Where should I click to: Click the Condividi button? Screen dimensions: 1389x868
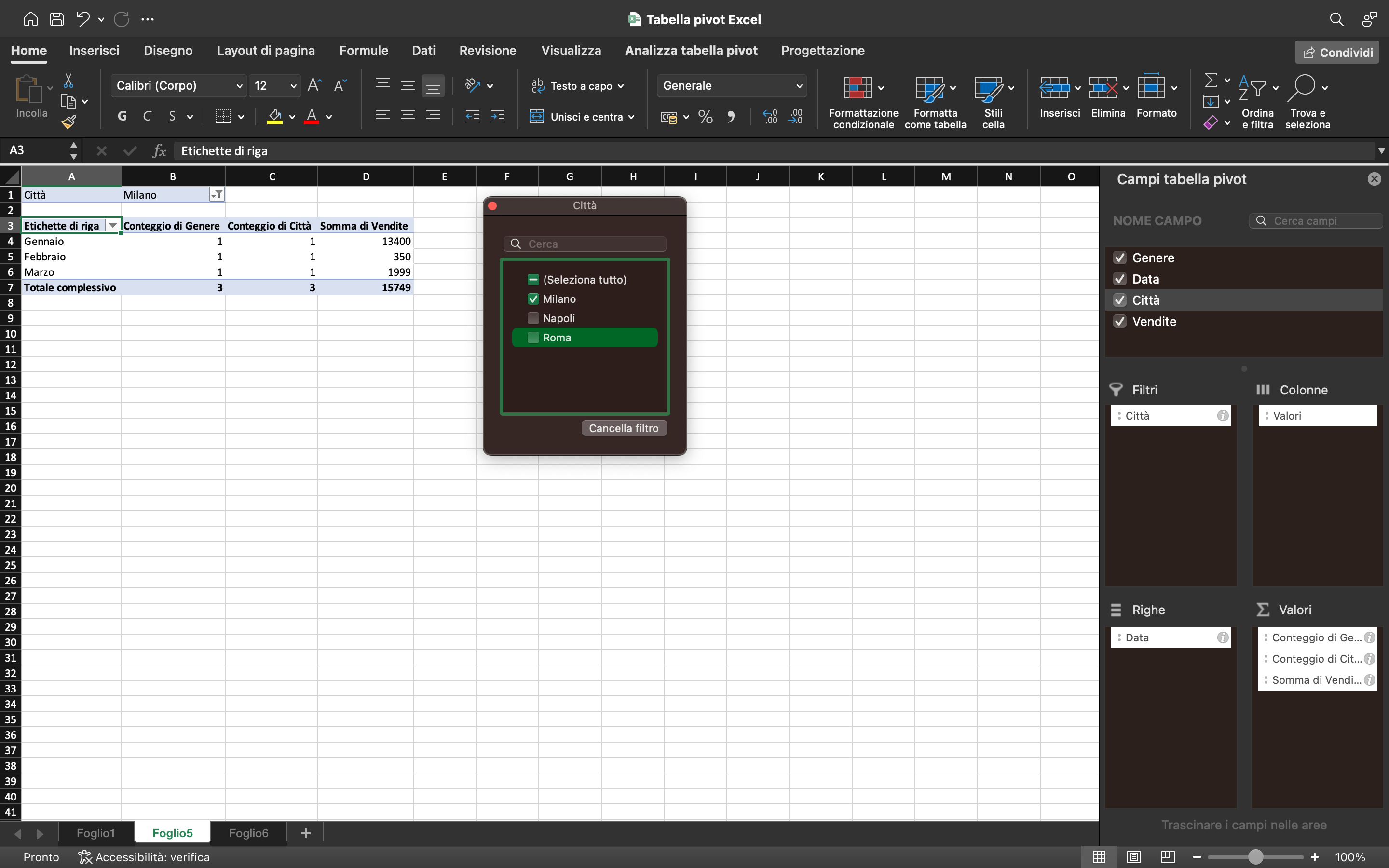click(x=1336, y=52)
